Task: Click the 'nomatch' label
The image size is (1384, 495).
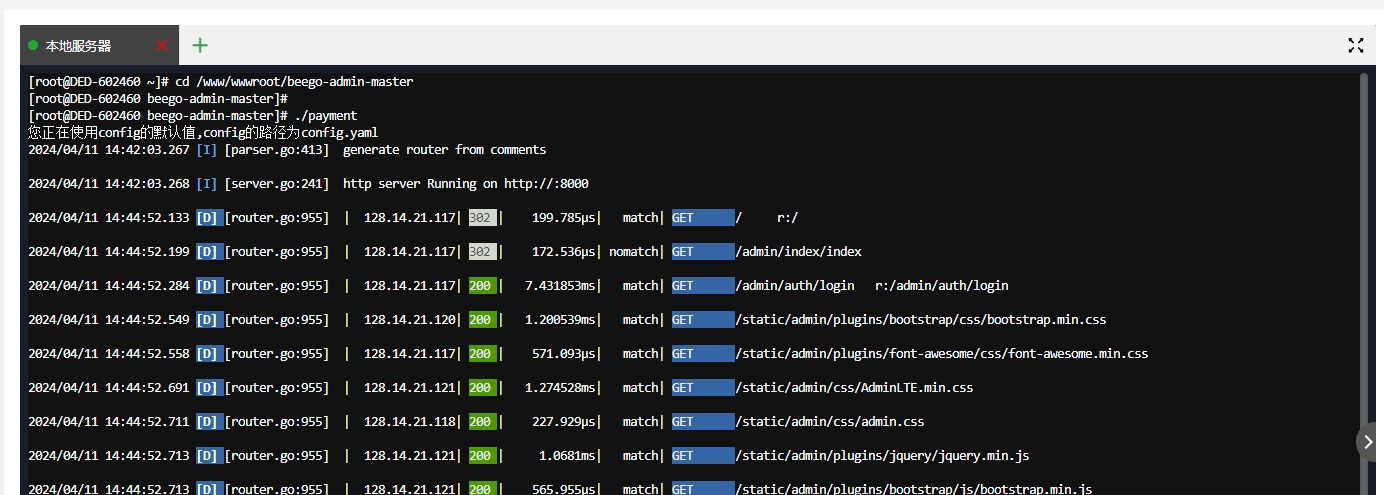Action: [634, 252]
